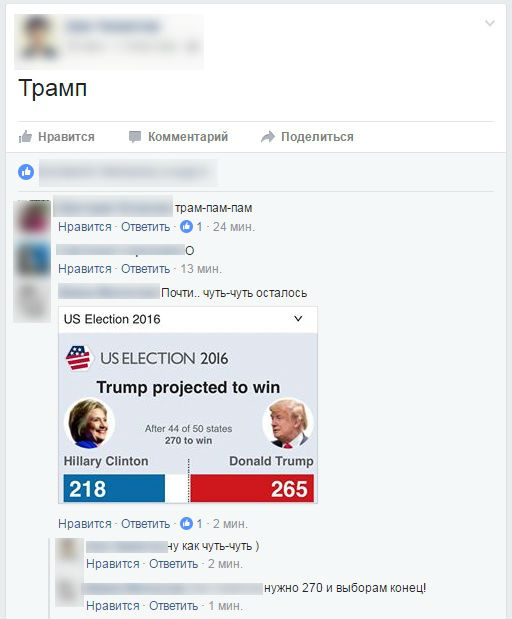The width and height of the screenshot is (512, 619).
Task: Reply to the 13 мин. comment with Ответить
Action: [x=145, y=268]
